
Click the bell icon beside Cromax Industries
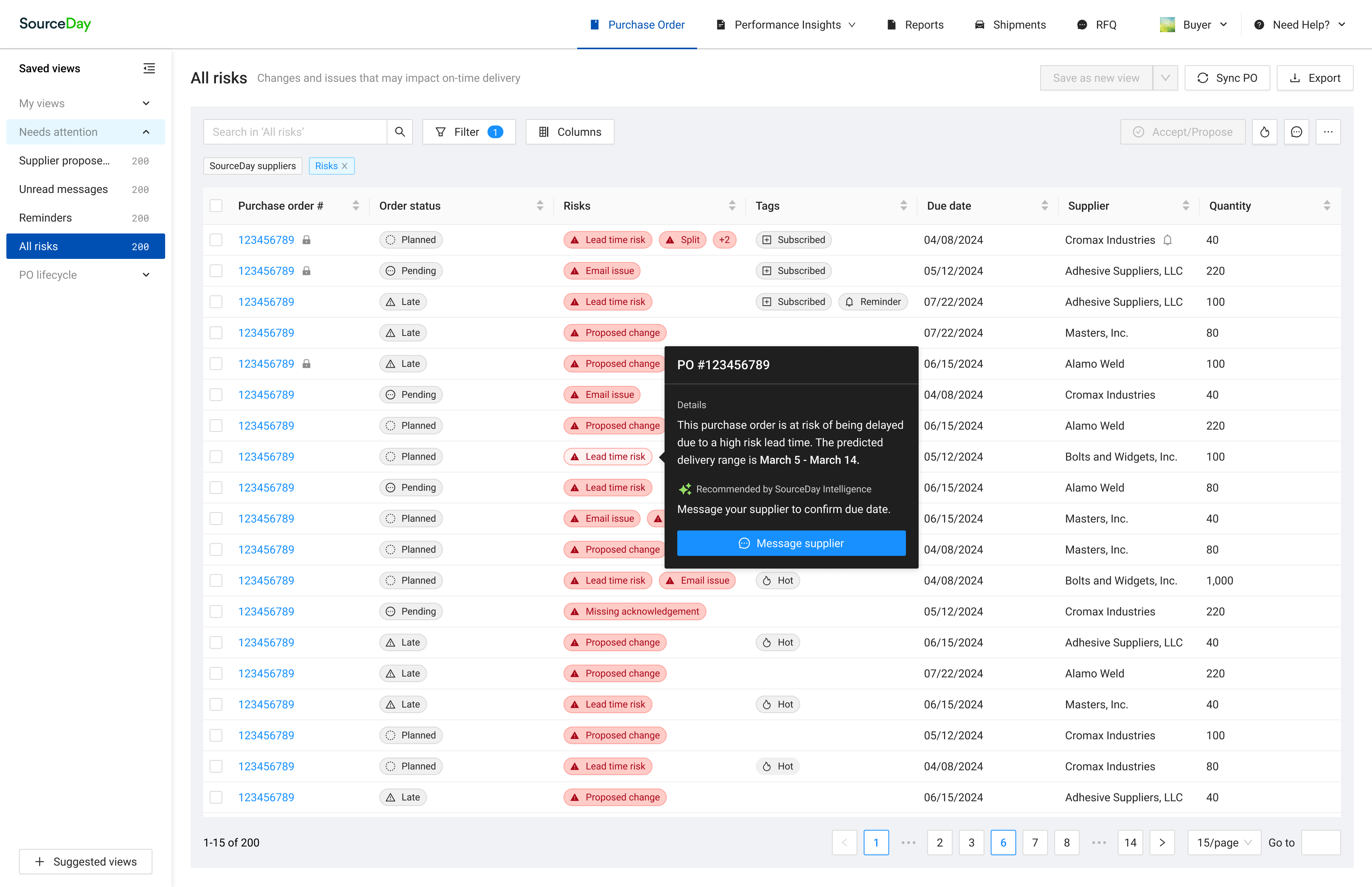tap(1168, 240)
